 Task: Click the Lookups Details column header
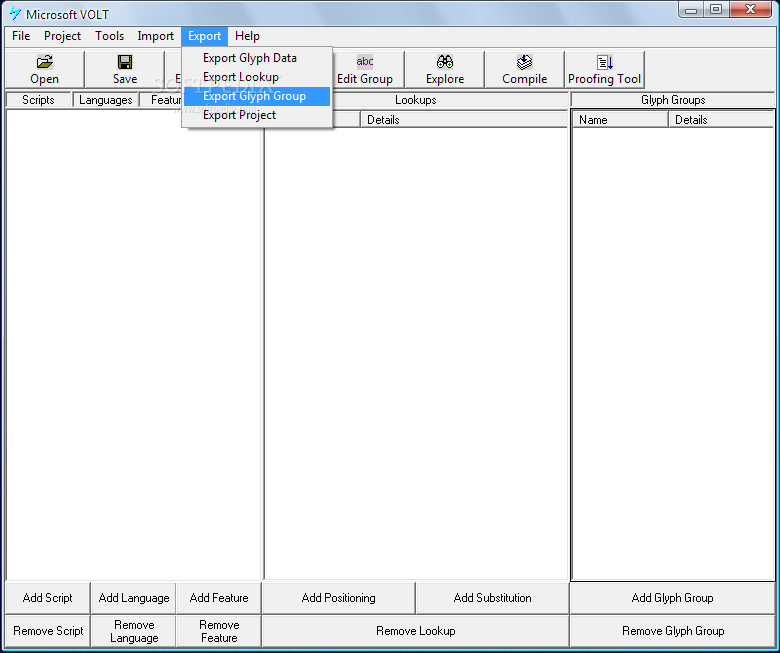[464, 120]
